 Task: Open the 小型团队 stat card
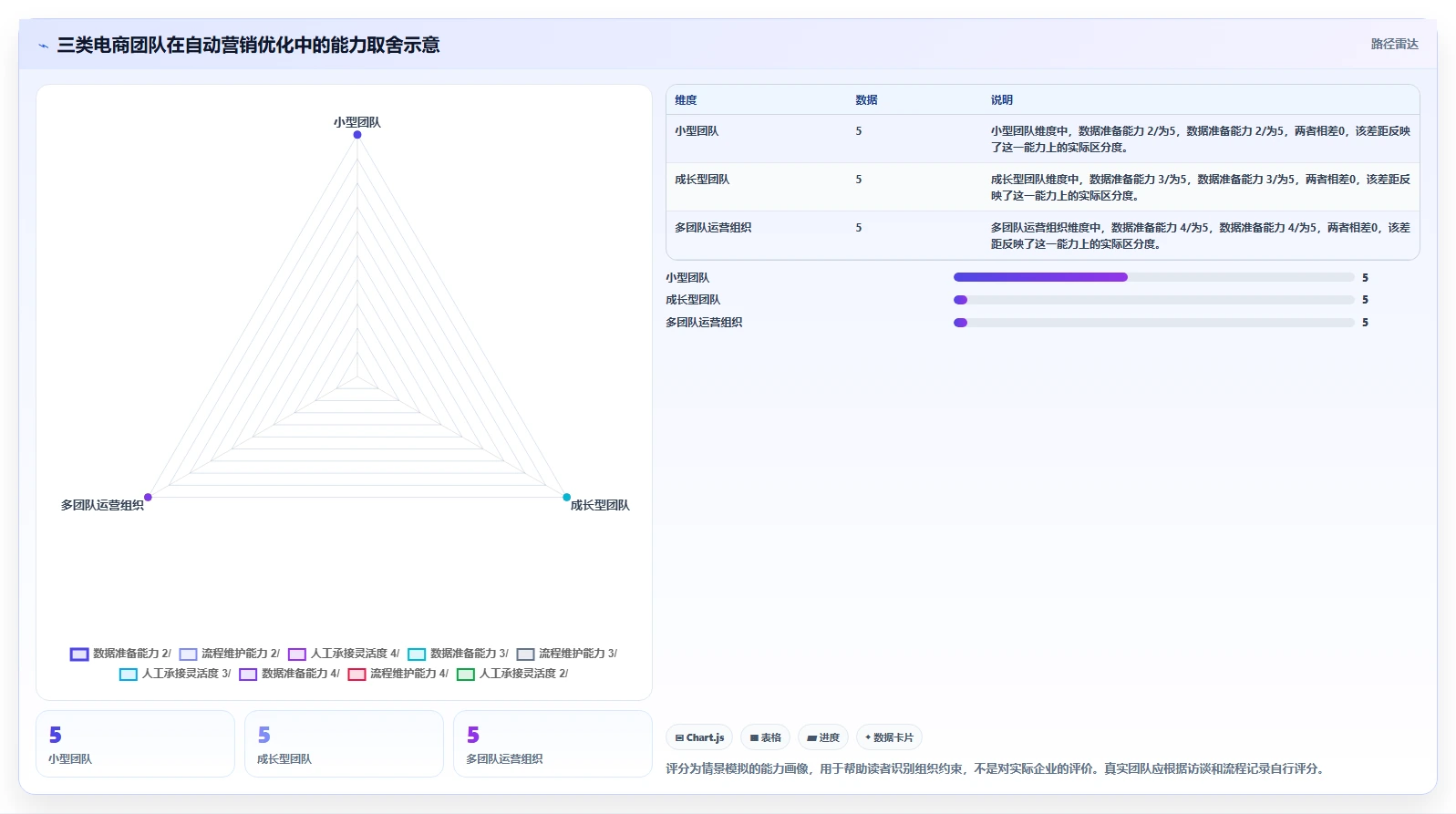(135, 744)
